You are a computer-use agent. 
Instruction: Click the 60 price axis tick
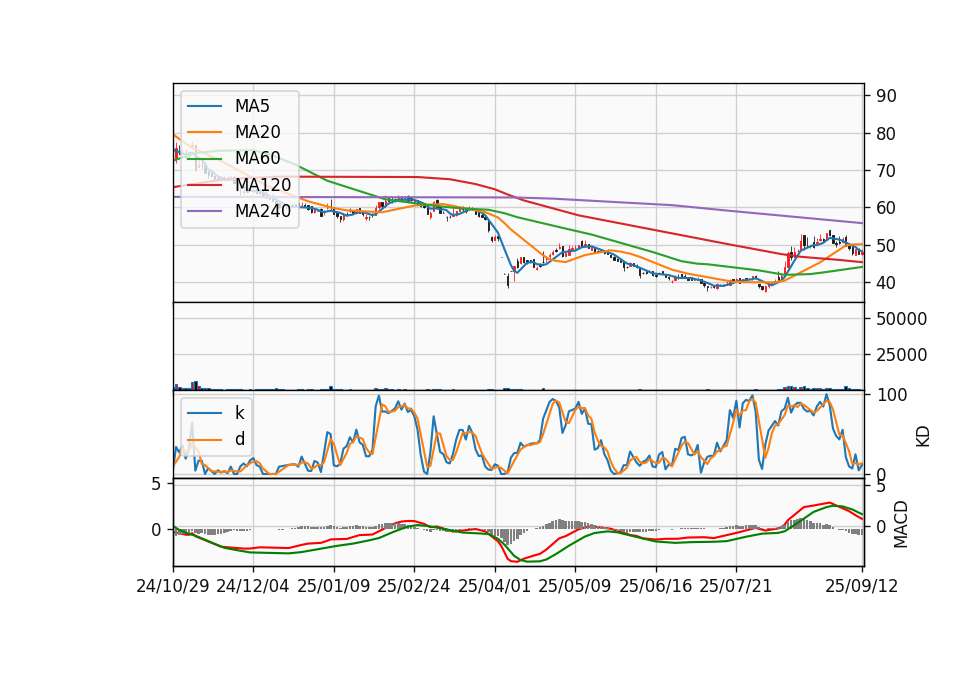click(x=886, y=208)
